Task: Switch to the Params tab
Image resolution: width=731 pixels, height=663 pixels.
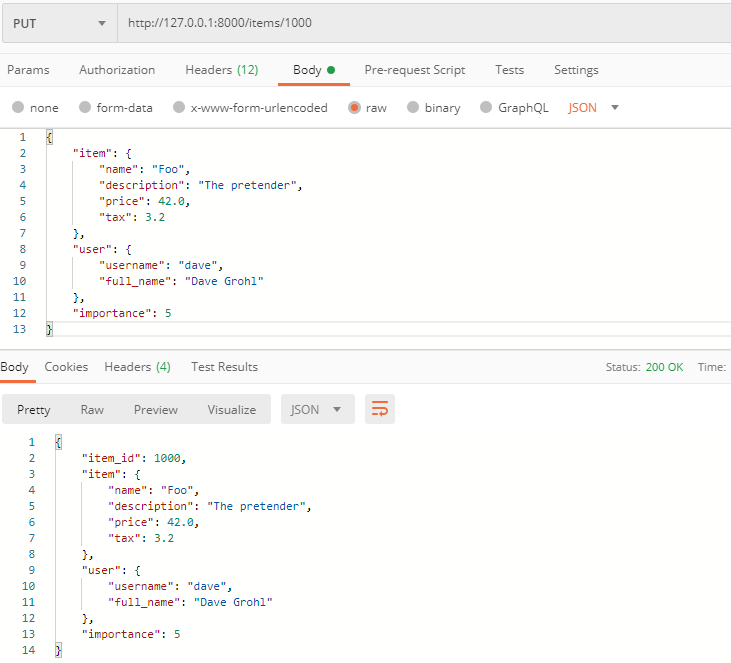Action: 28,70
